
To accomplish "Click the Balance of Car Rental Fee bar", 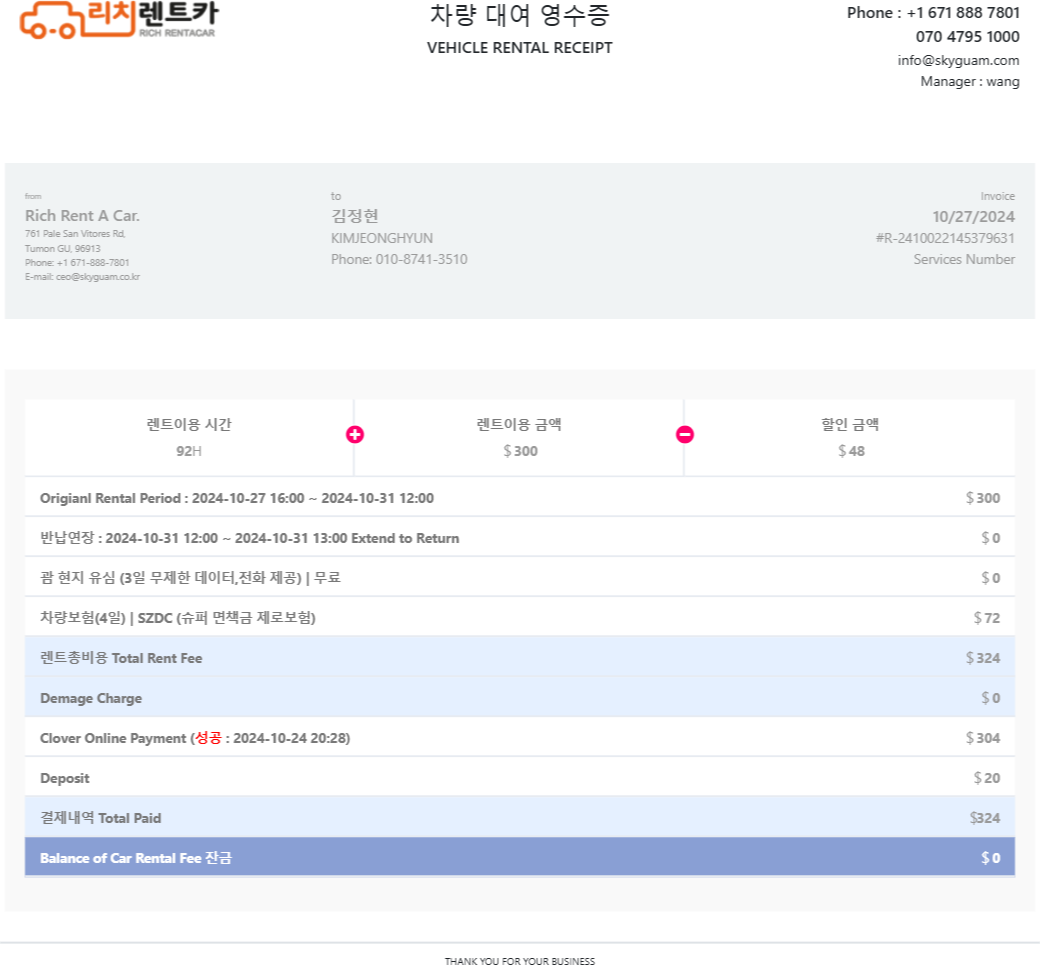I will pos(520,857).
